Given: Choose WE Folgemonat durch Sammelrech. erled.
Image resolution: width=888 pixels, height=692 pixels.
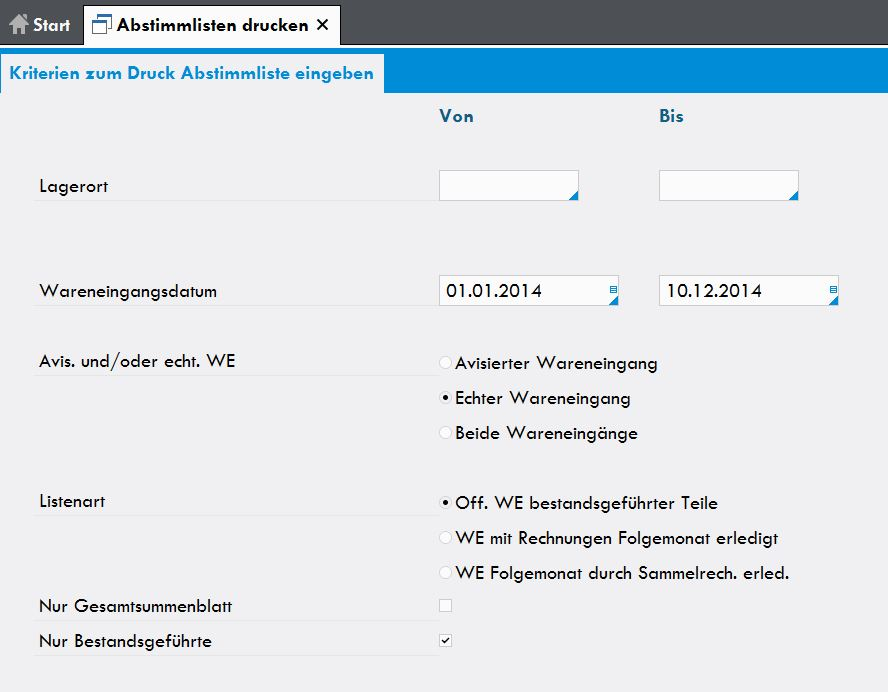Looking at the screenshot, I should click(446, 573).
